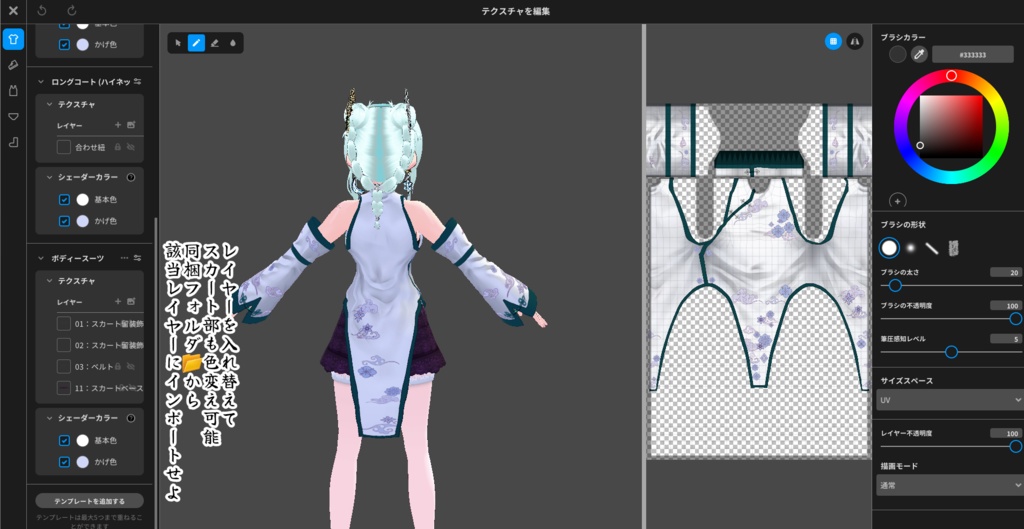Click the brush size value field 20

(1006, 272)
